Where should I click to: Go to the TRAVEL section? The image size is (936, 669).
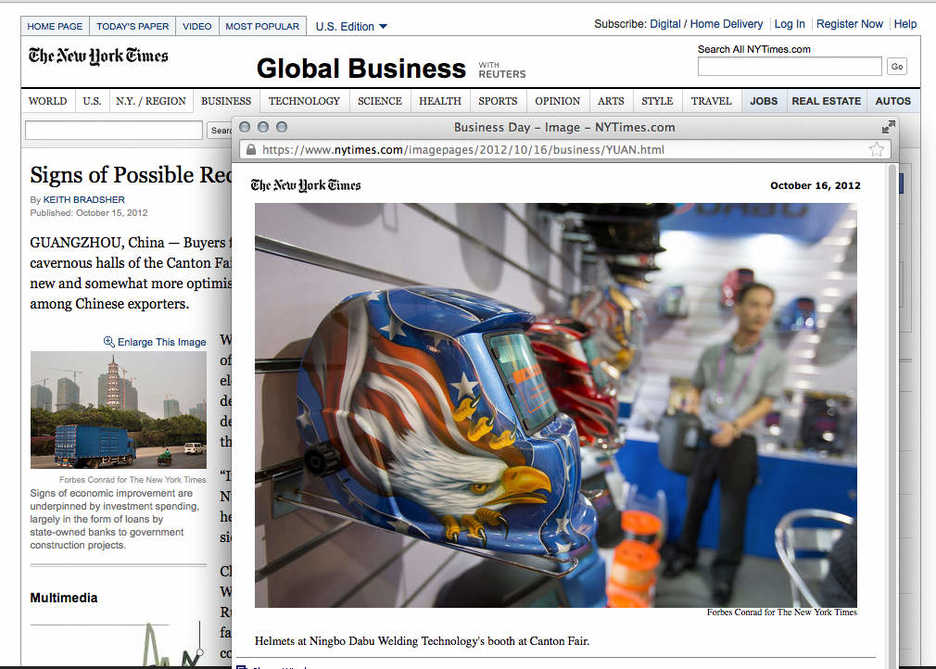coord(711,101)
